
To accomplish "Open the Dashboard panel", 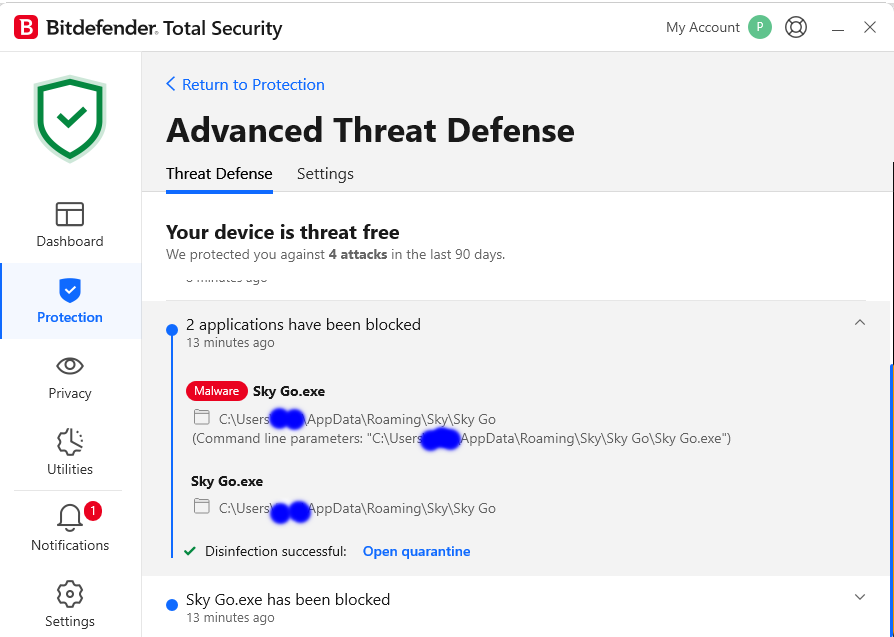I will 69,224.
